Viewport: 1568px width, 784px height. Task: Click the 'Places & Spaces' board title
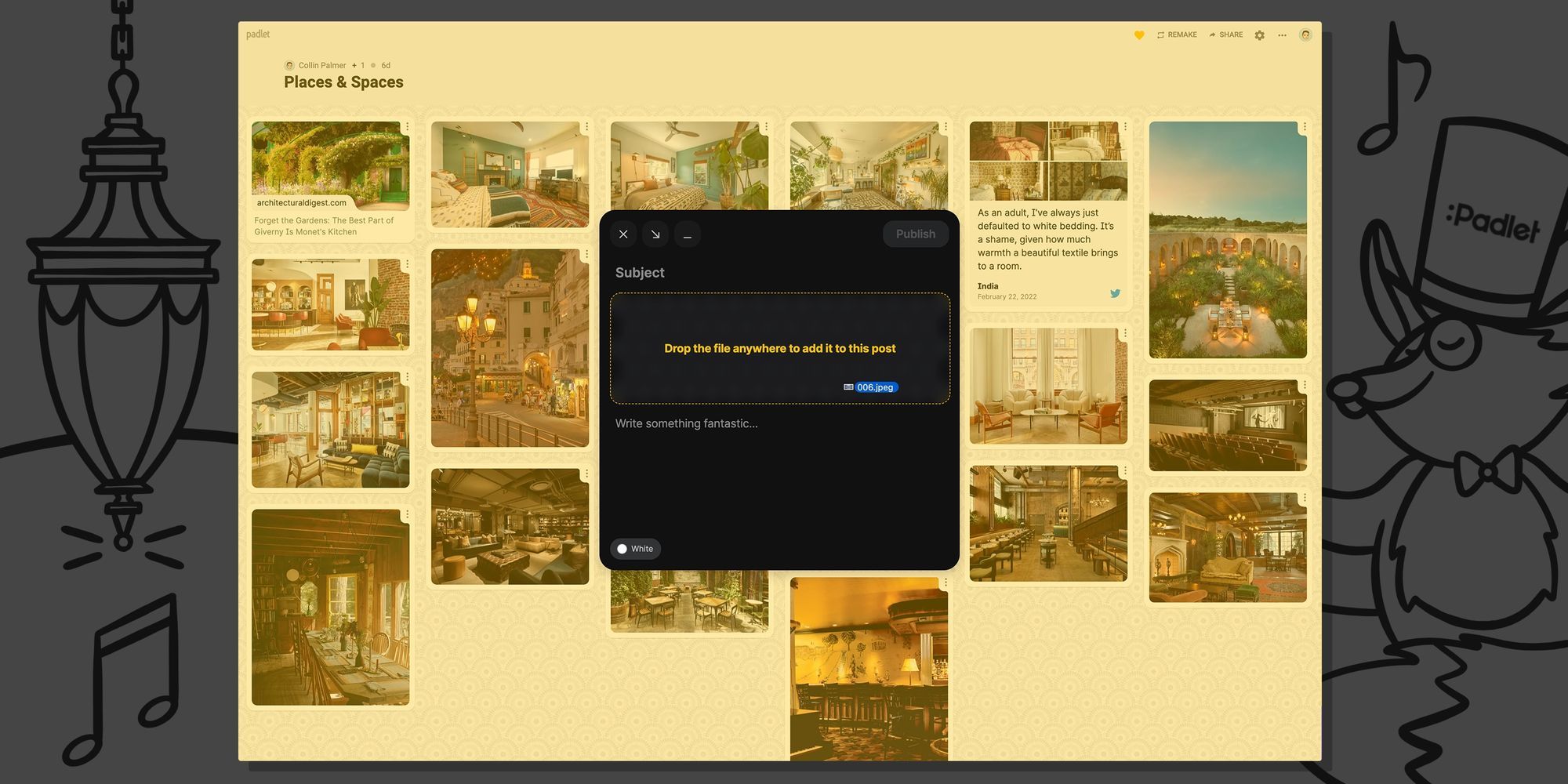[x=343, y=82]
